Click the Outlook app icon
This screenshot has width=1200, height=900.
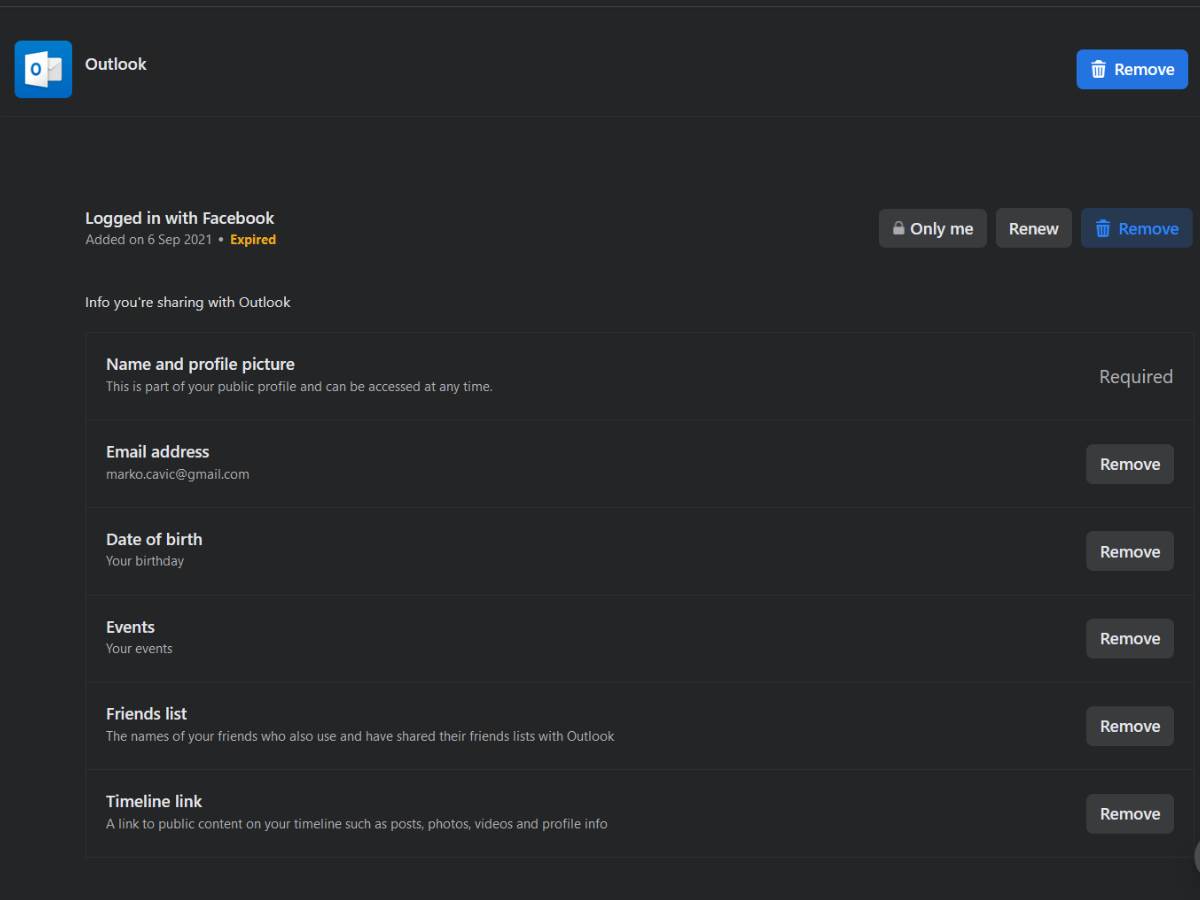pyautogui.click(x=43, y=69)
